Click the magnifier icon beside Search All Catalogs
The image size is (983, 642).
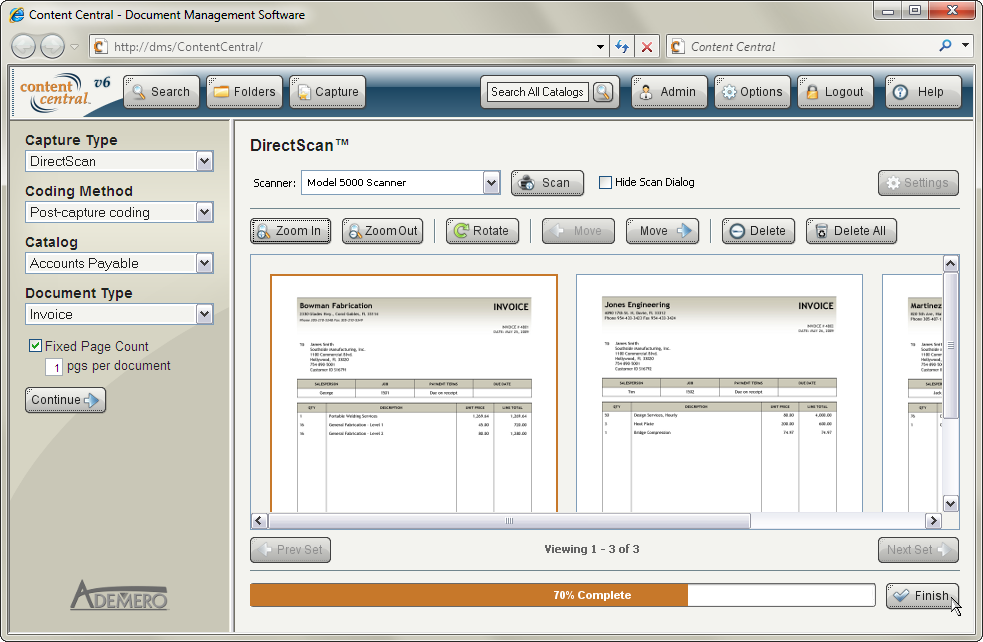point(603,92)
